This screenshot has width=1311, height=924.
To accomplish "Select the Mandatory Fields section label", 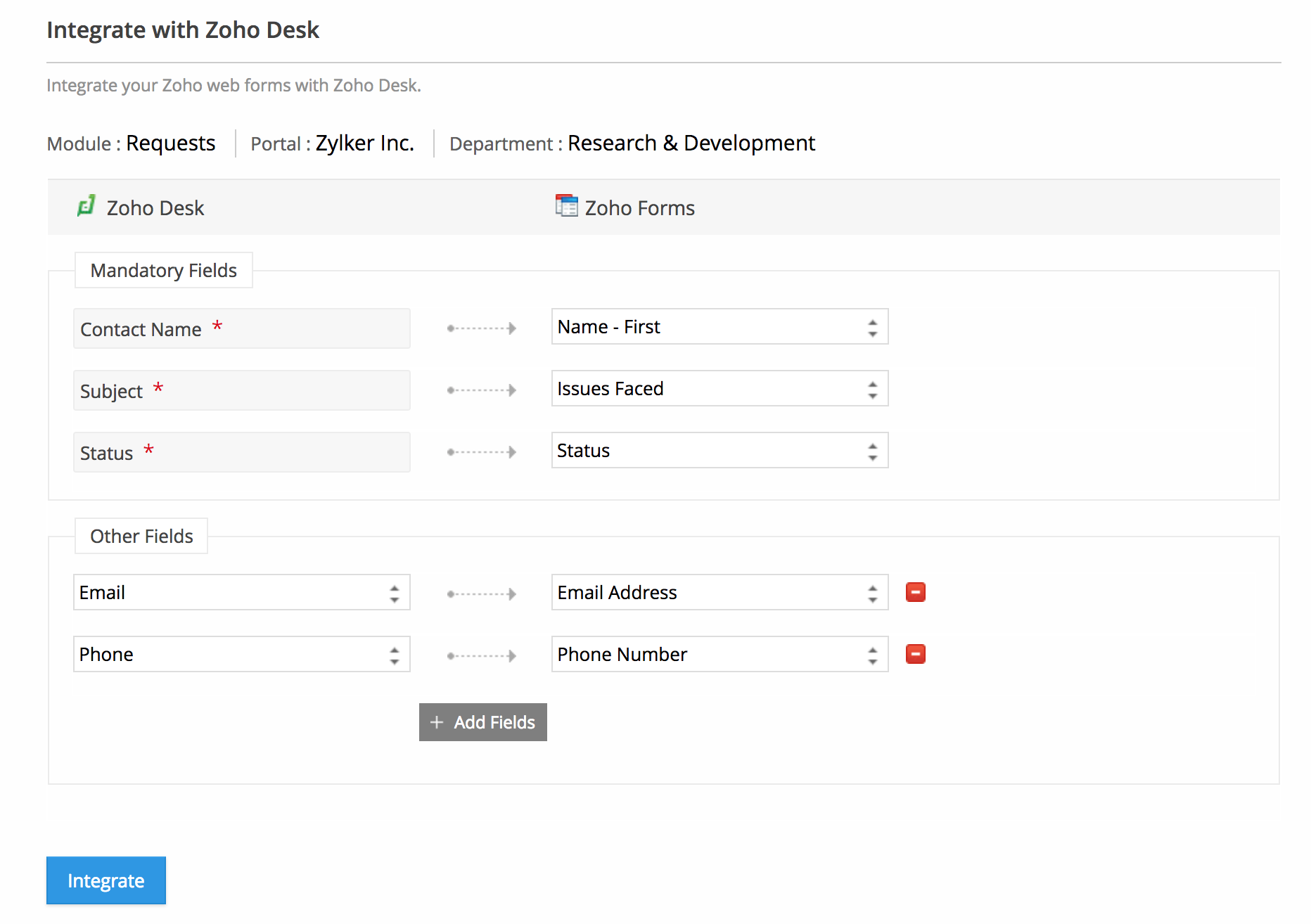I will (x=163, y=271).
